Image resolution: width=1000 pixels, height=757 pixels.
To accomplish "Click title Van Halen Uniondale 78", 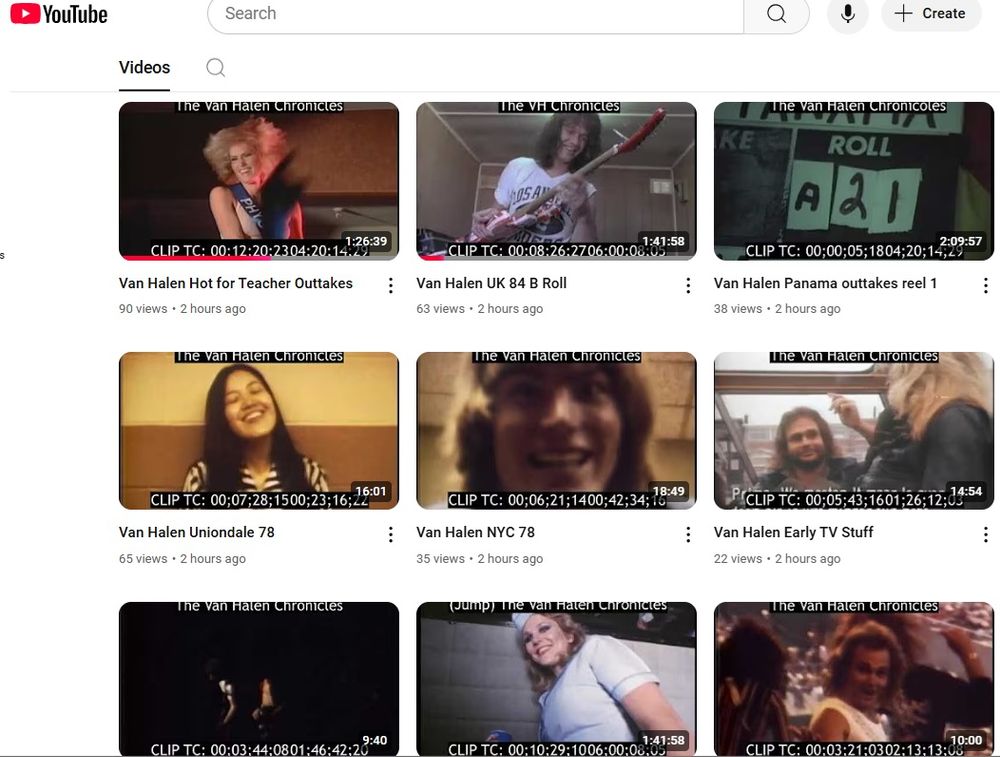I will click(196, 533).
